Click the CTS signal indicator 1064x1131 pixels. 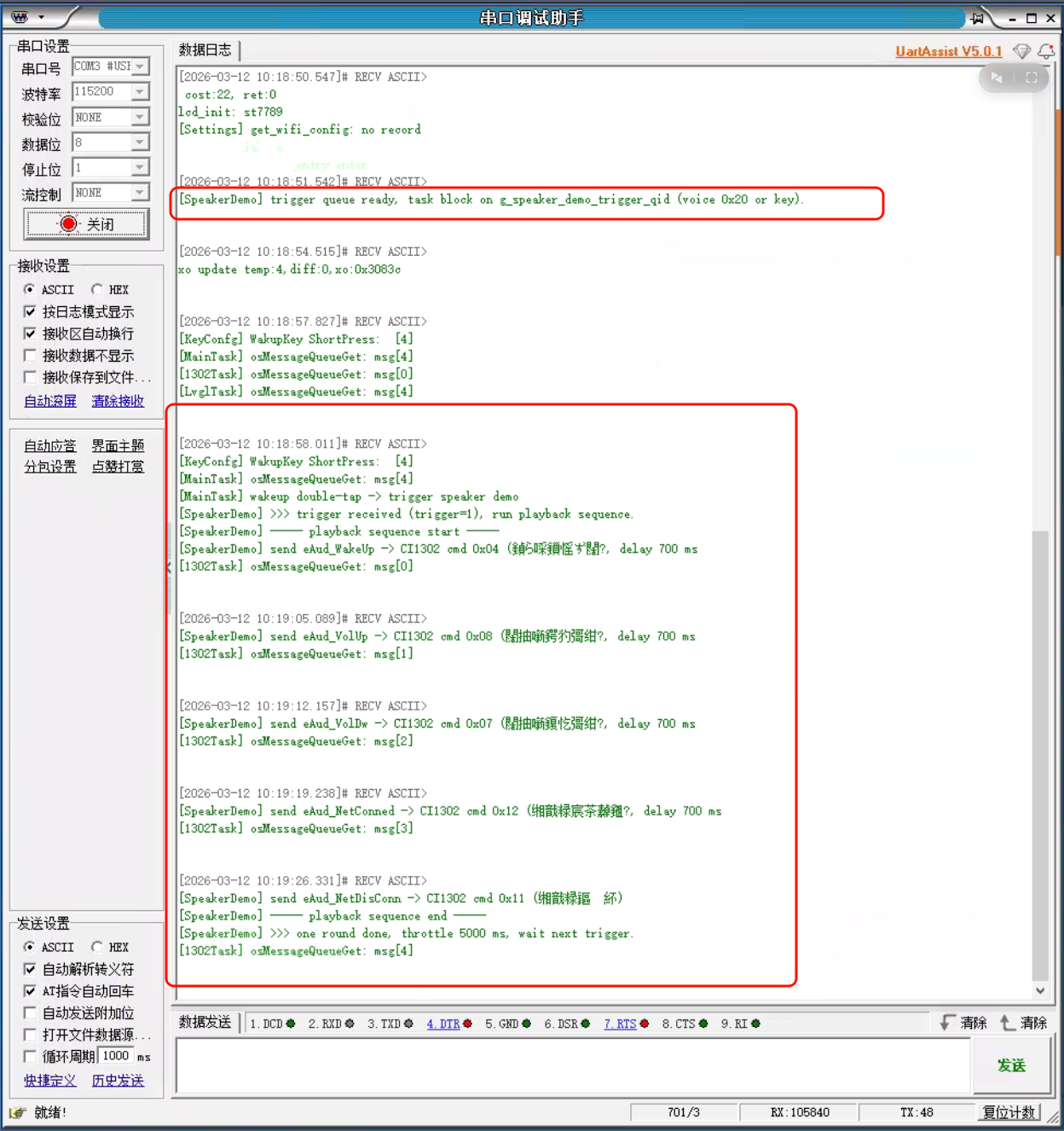pos(703,1024)
